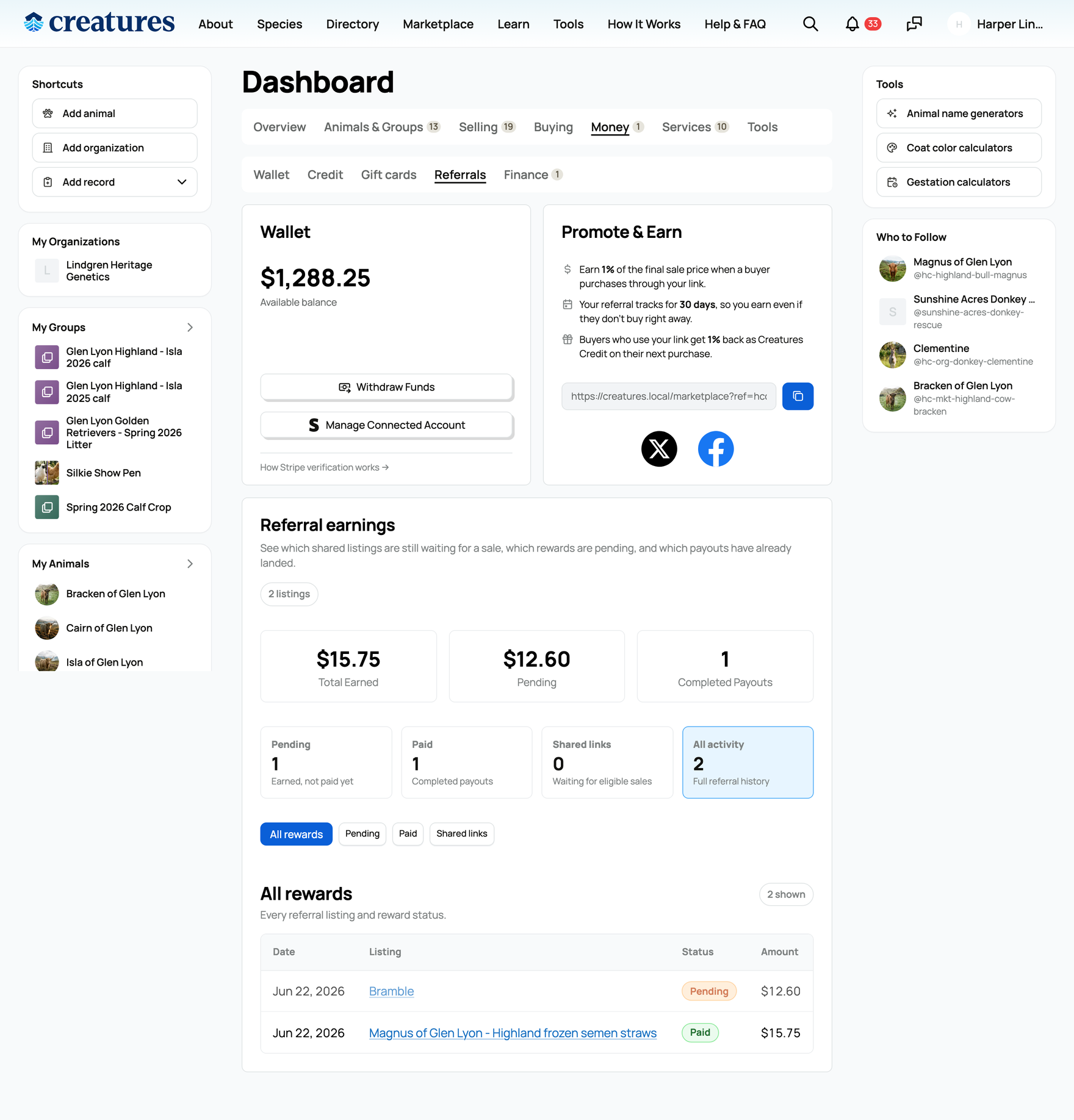Image resolution: width=1074 pixels, height=1120 pixels.
Task: Share referral link on X
Action: 659,449
